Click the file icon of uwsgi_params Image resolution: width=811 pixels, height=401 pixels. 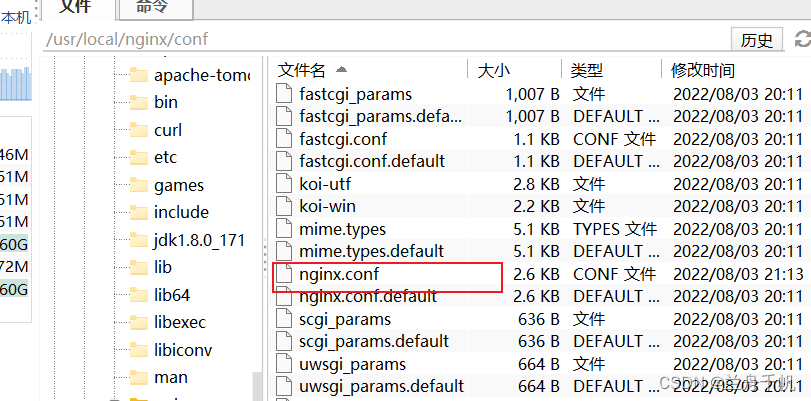pyautogui.click(x=283, y=364)
